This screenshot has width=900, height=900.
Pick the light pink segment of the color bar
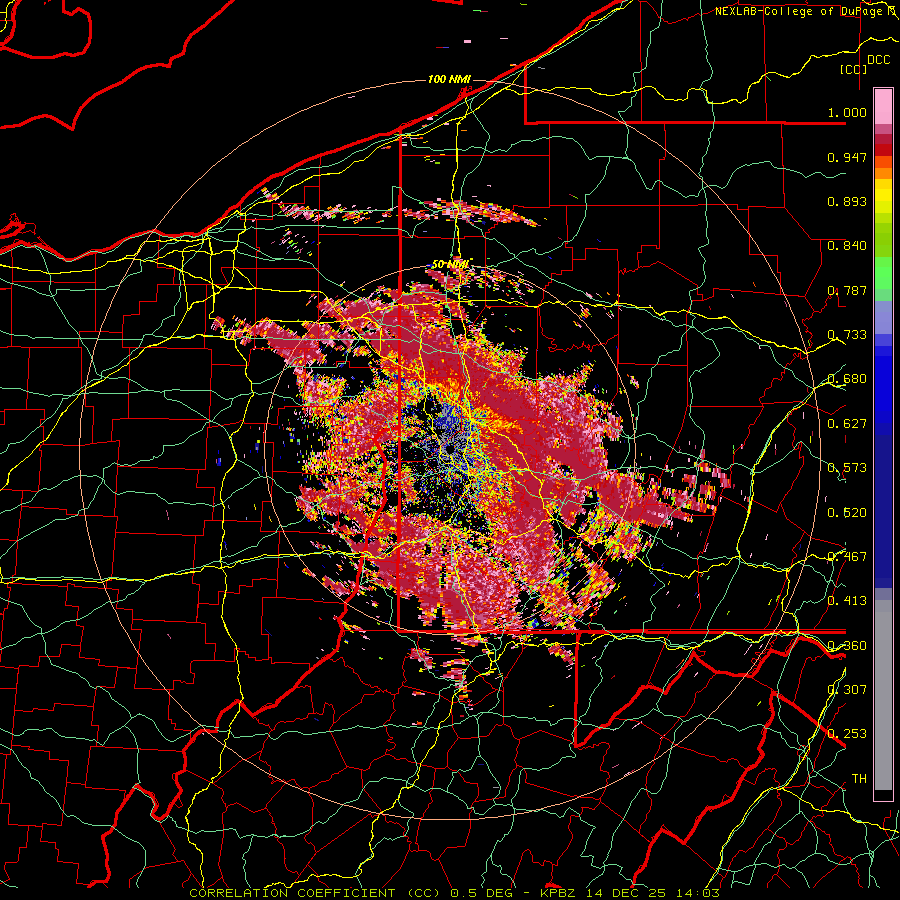pos(883,107)
